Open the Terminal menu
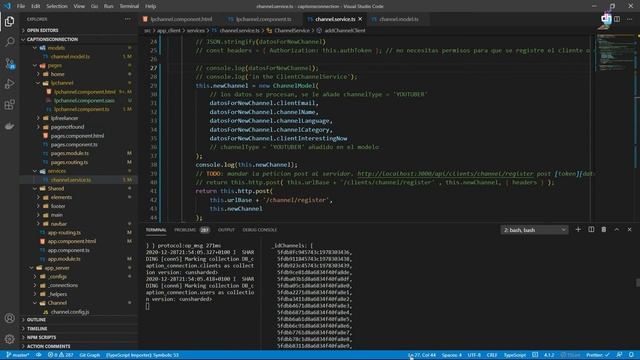640x360 pixels. [x=129, y=6]
